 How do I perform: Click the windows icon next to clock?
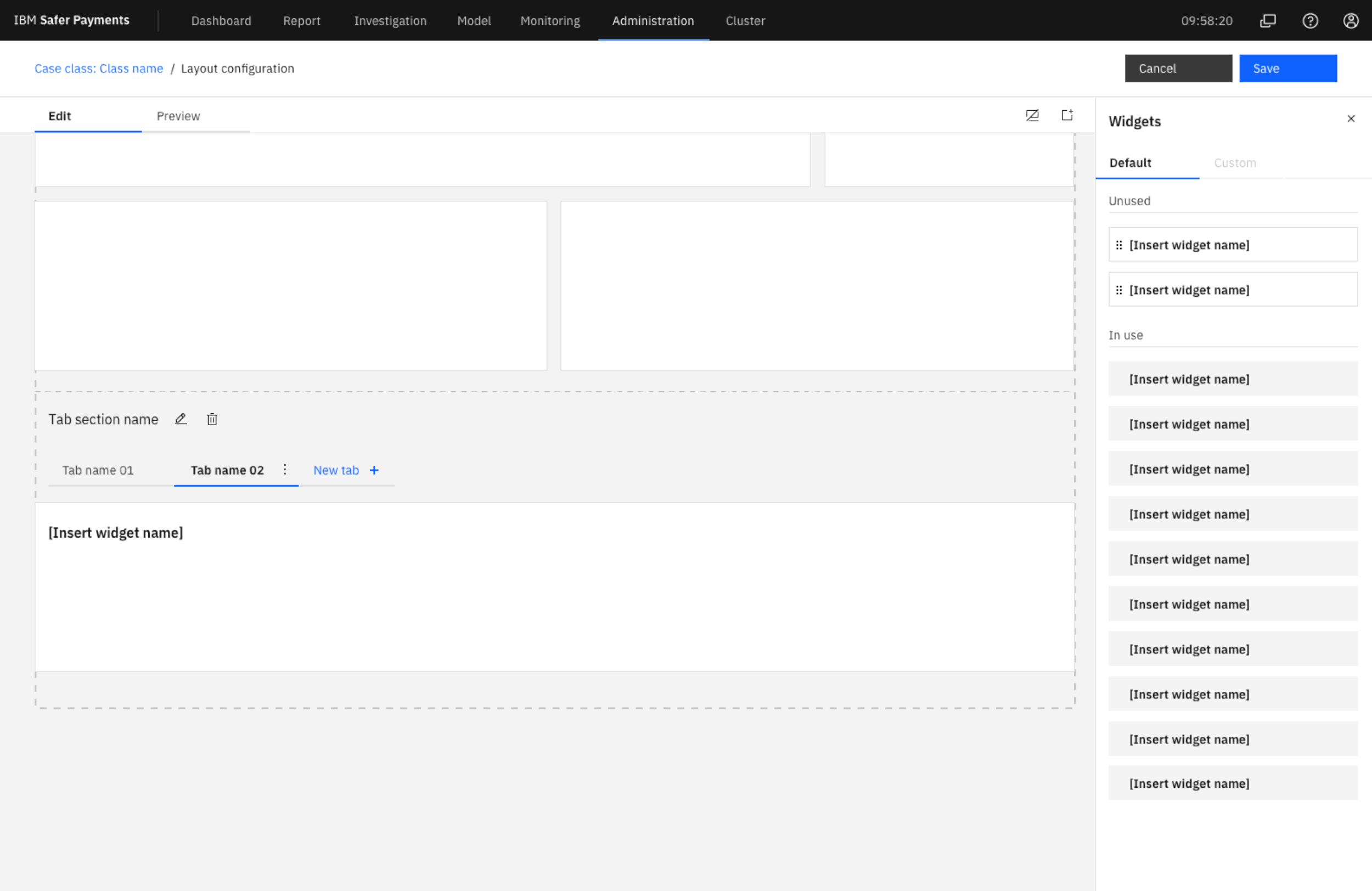(1268, 21)
